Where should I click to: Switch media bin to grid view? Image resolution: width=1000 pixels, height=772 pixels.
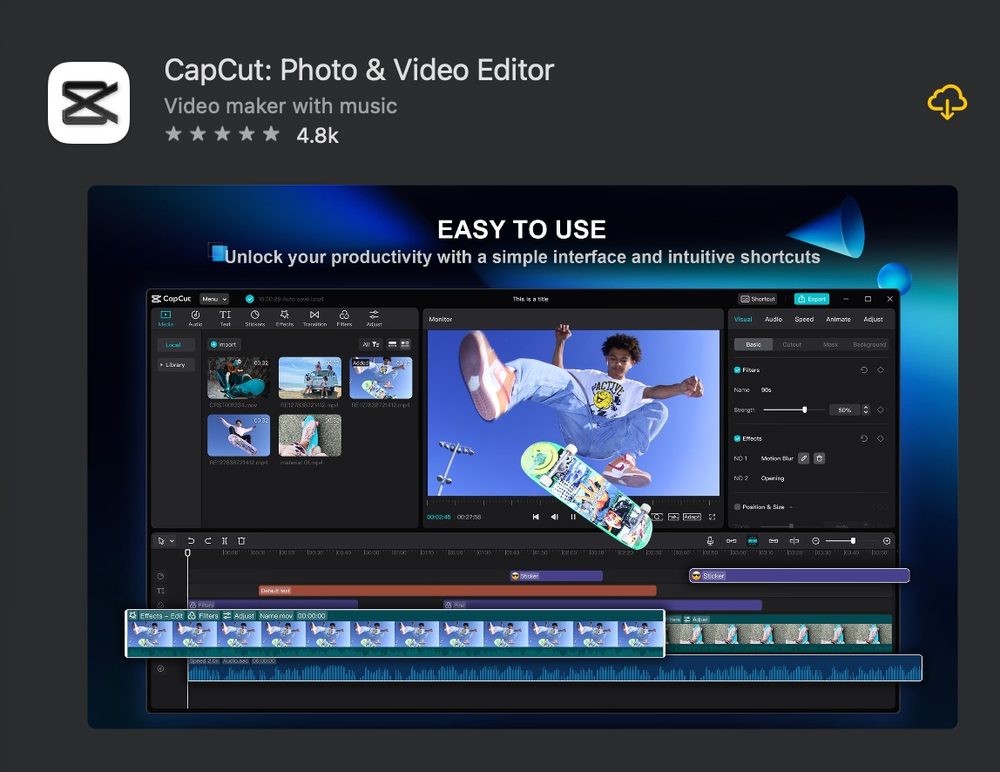(x=405, y=345)
